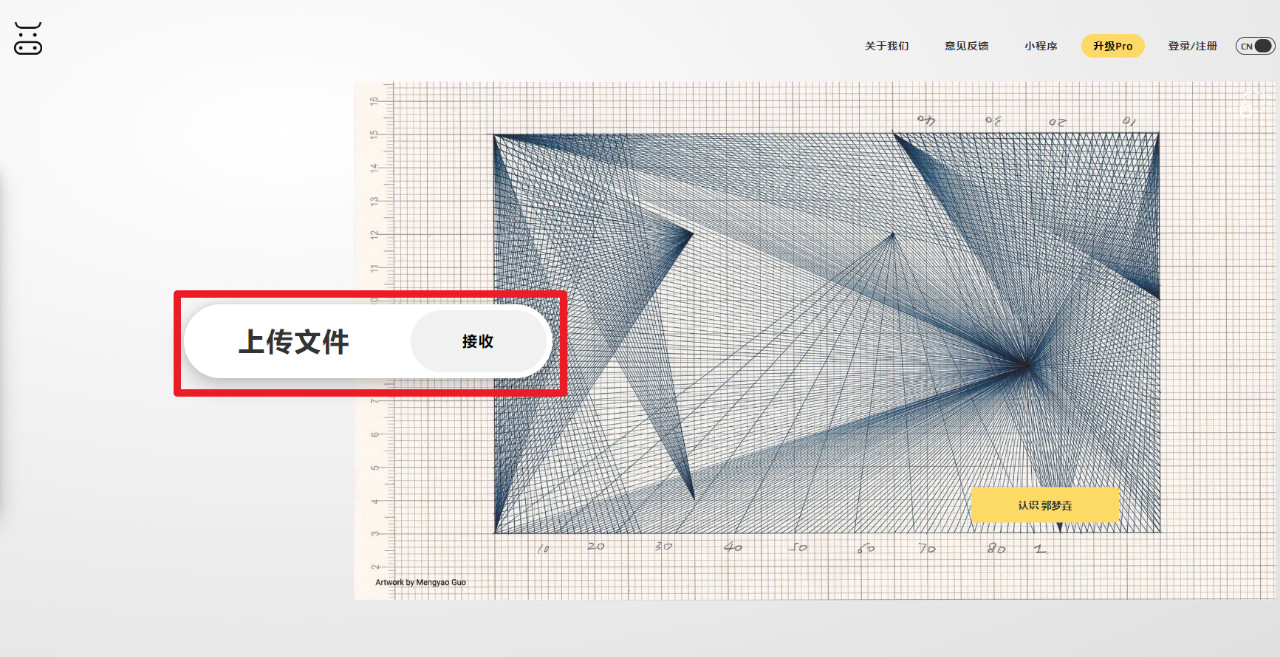The width and height of the screenshot is (1280, 657).
Task: Open the 关于我们 menu item
Action: tap(884, 45)
